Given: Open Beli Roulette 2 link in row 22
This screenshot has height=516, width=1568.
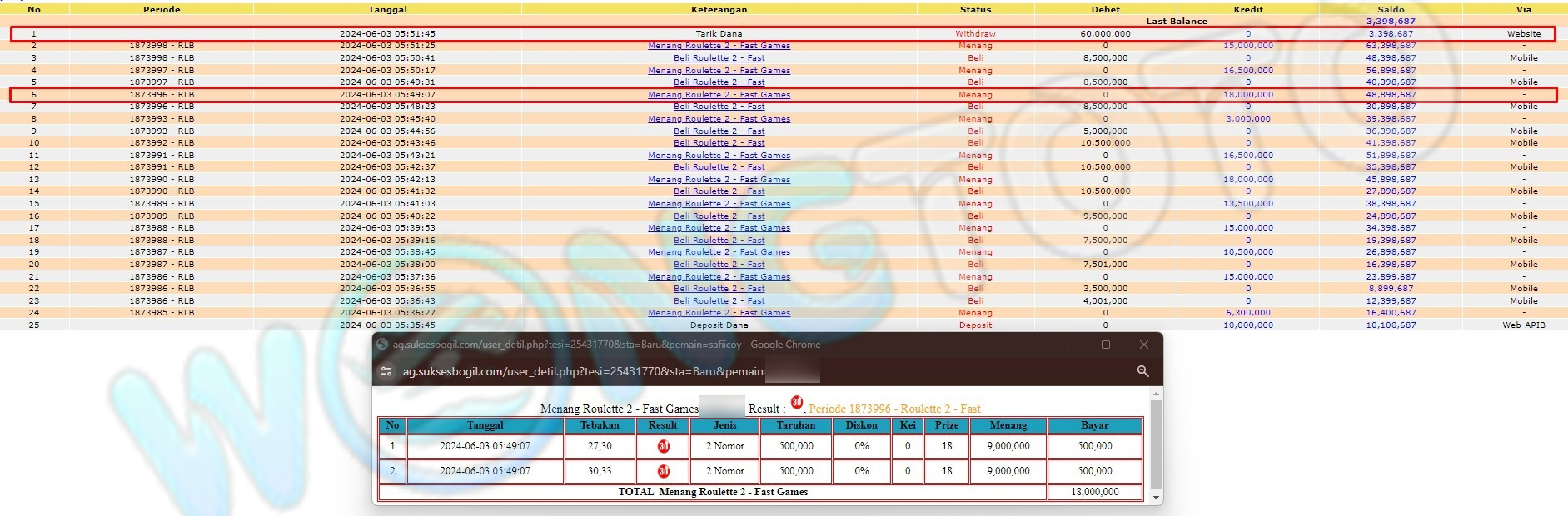Looking at the screenshot, I should click(719, 289).
